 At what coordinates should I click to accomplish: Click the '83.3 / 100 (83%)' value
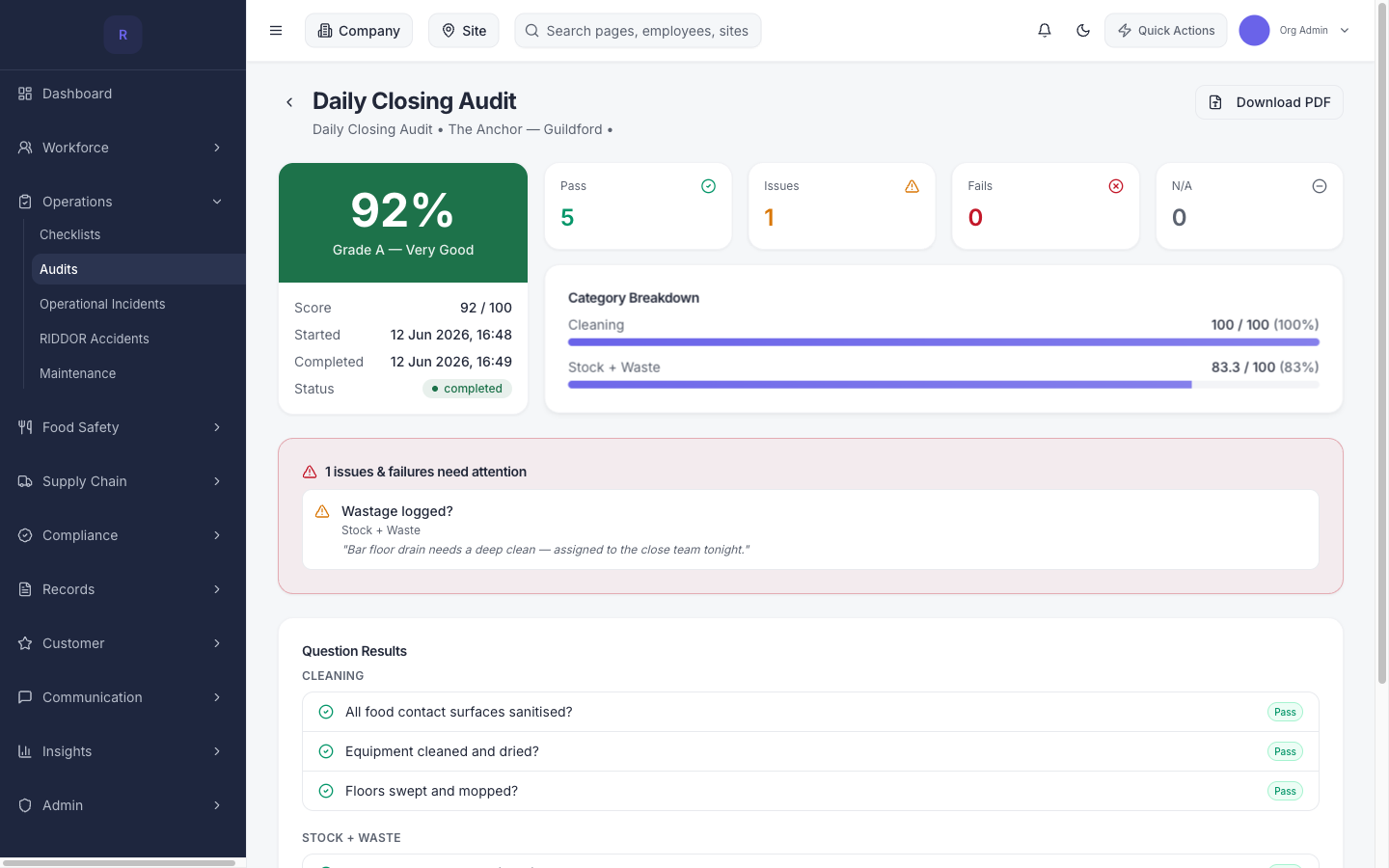tap(1266, 367)
